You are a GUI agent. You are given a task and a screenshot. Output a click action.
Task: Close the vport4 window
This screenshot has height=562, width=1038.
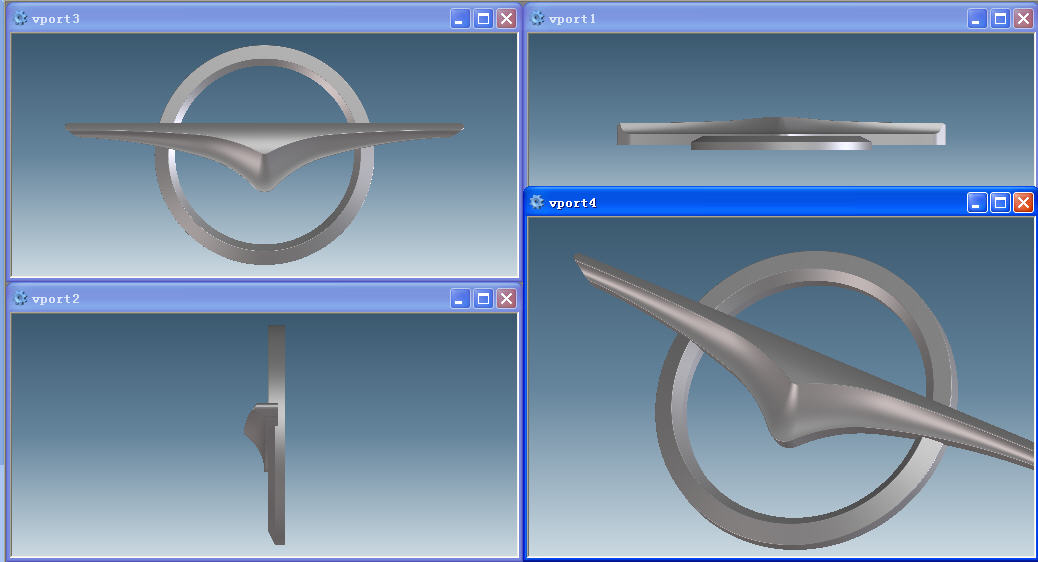coord(1023,202)
